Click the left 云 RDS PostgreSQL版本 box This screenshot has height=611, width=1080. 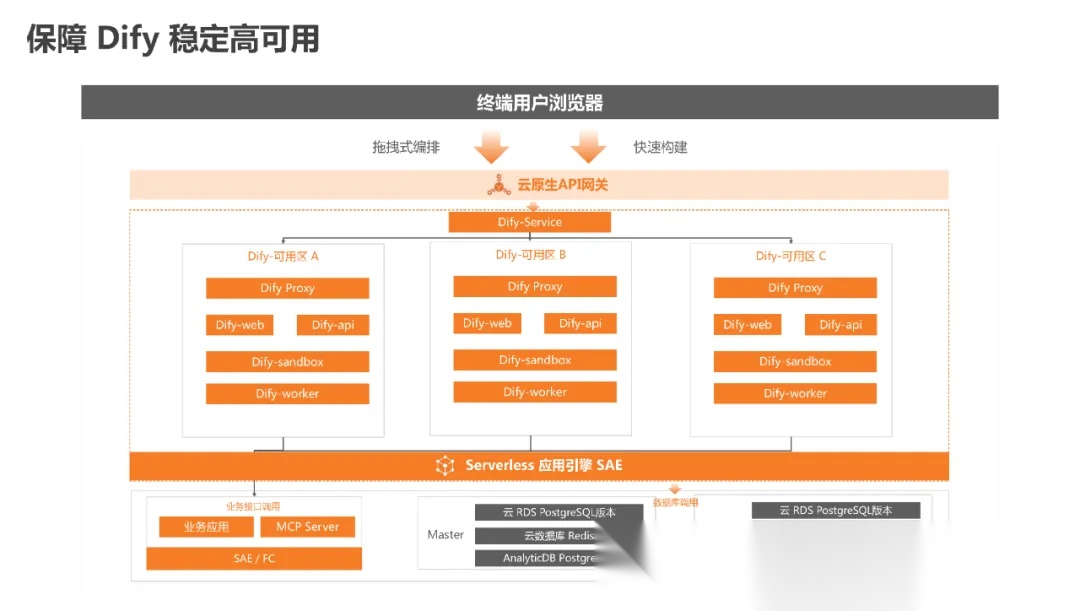559,512
